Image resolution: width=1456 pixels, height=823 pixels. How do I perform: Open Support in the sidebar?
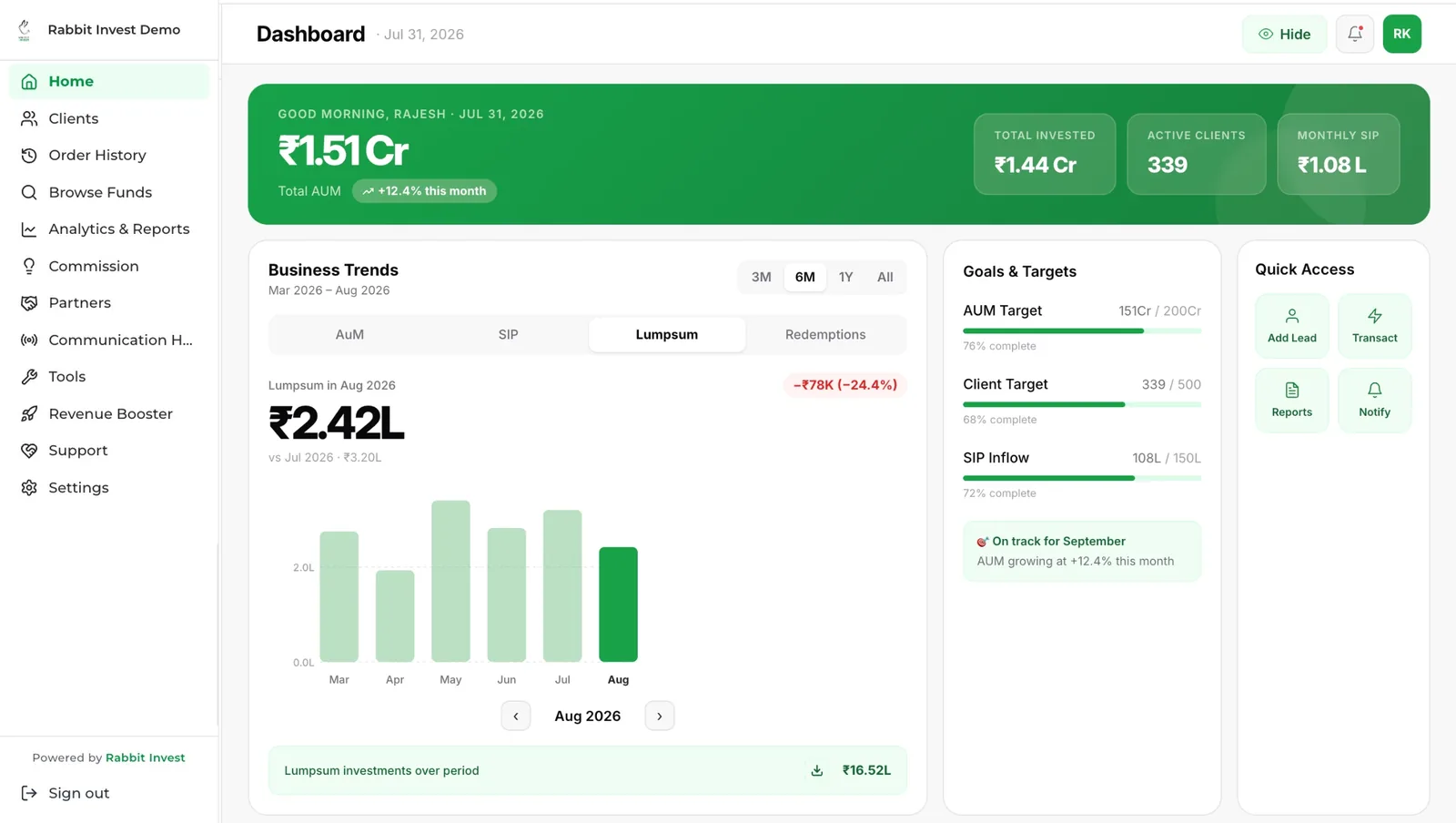[109, 450]
